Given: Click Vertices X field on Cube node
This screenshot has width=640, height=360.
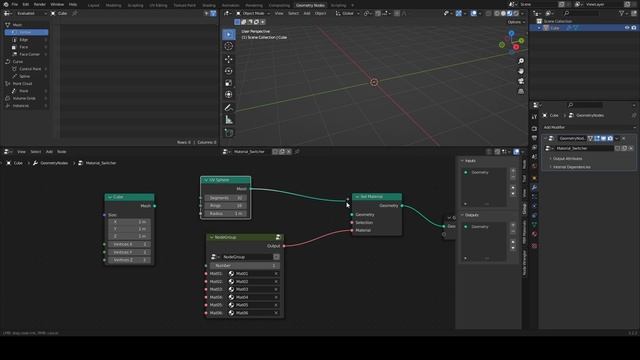Looking at the screenshot, I should (129, 244).
